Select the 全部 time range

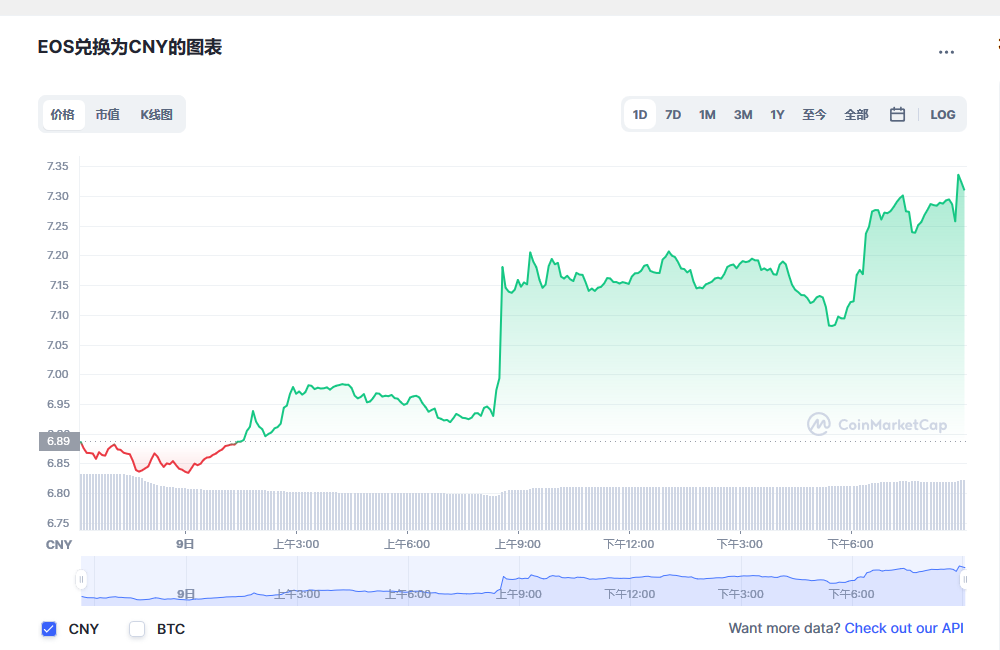pos(857,115)
